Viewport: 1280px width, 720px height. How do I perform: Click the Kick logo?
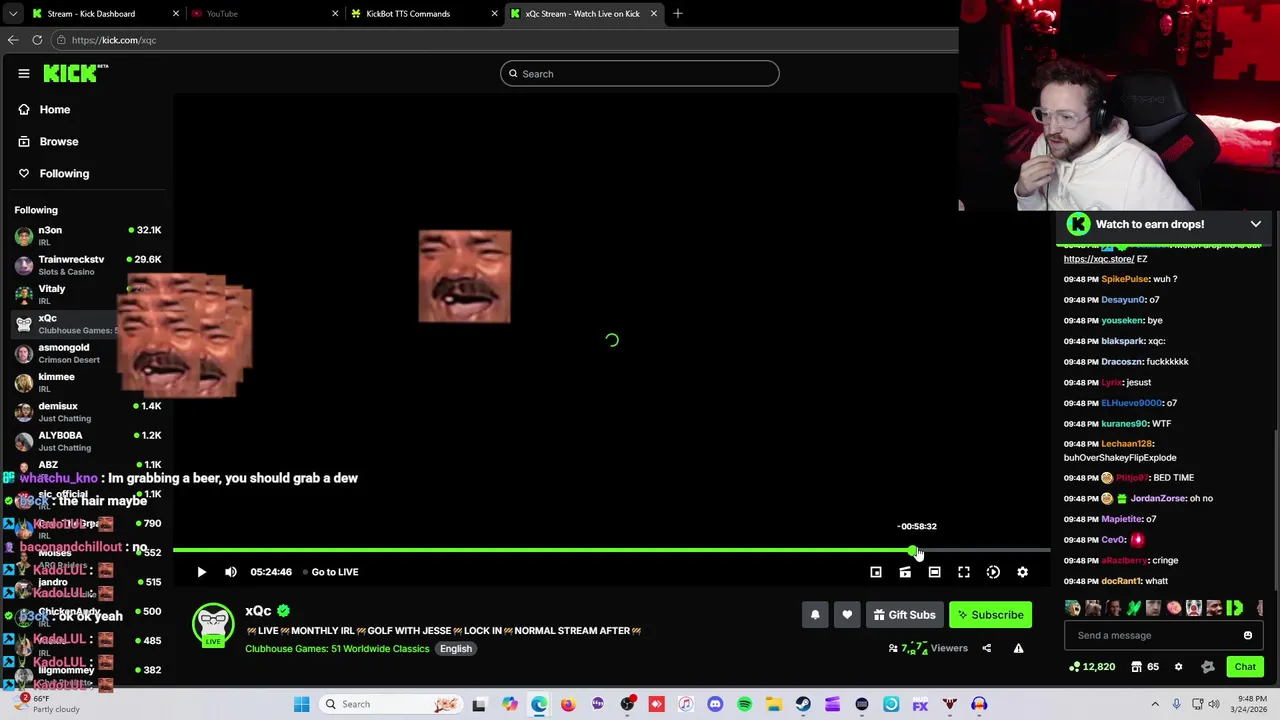point(75,73)
